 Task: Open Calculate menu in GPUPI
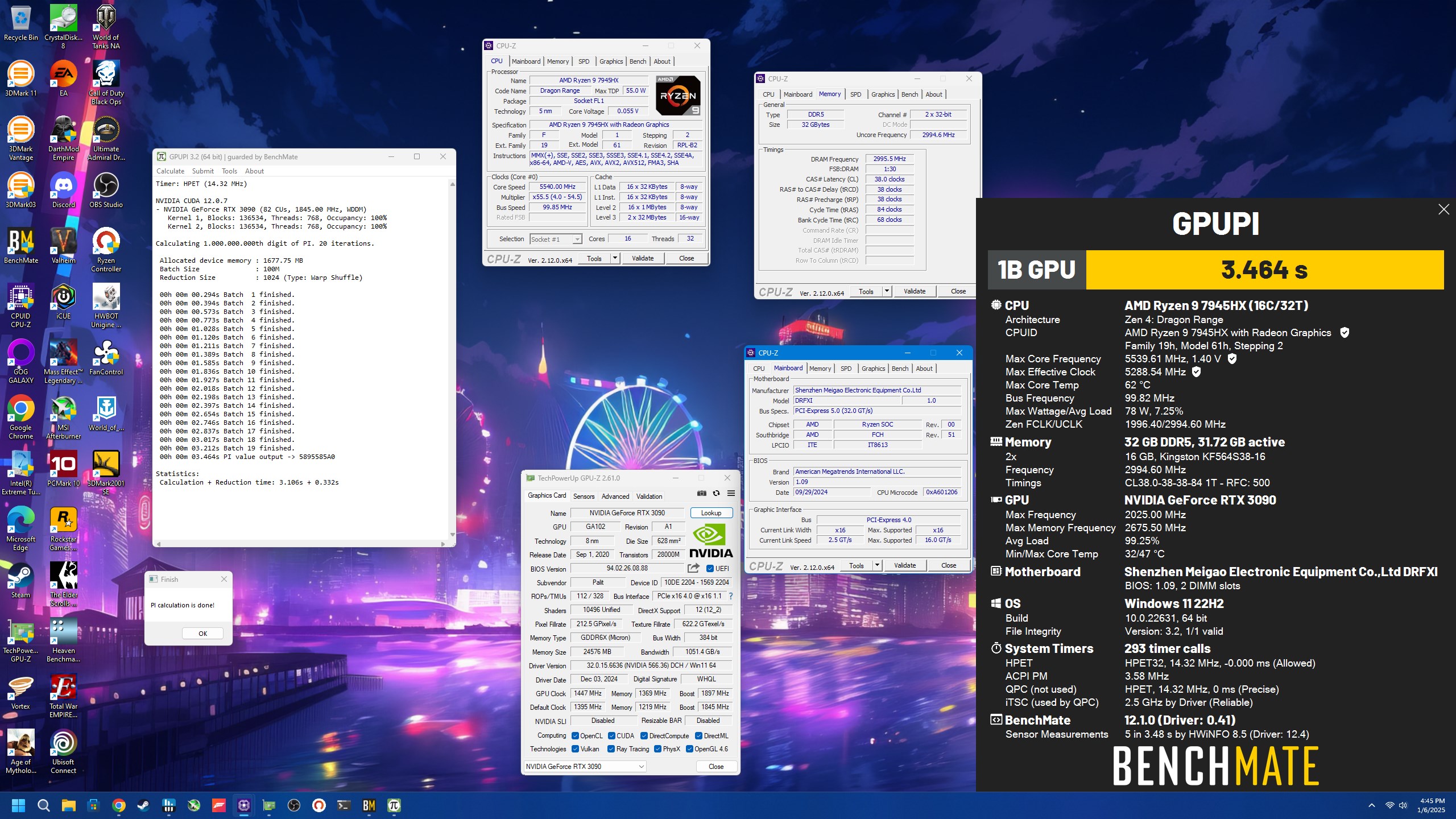tap(170, 171)
